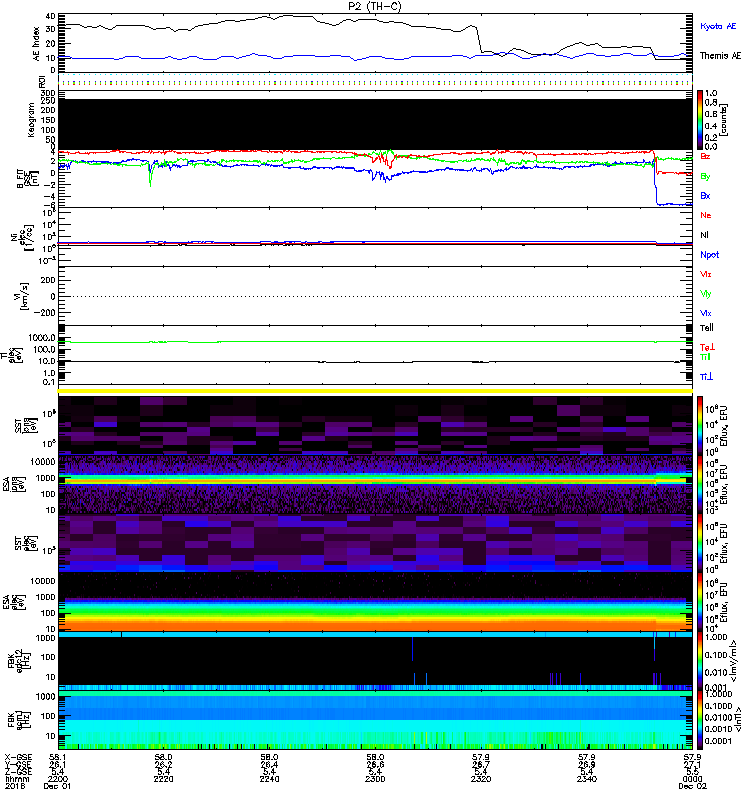Click the red Viz velocity legend label
750x800 pixels.
point(706,273)
